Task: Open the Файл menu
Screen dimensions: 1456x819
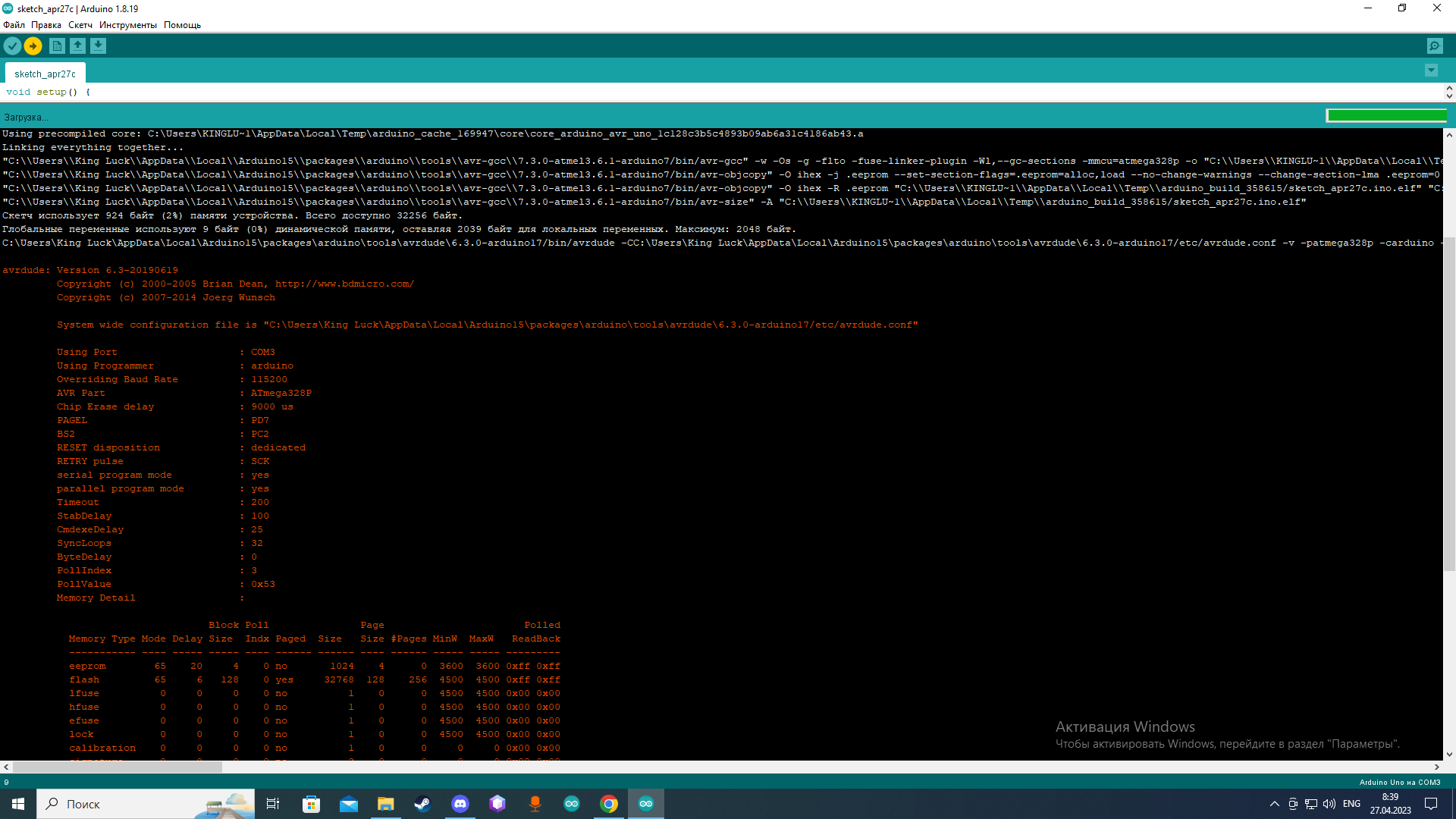Action: [x=14, y=25]
